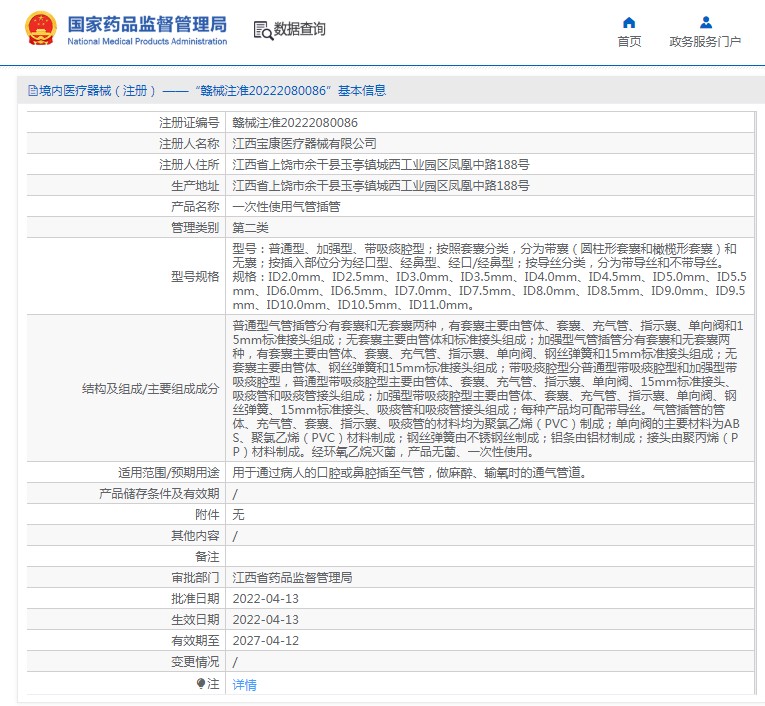Click the national emblem logo
765x706 pixels.
[x=41, y=28]
